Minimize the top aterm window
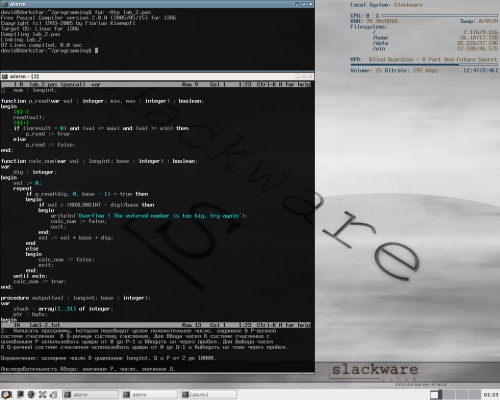 tap(297, 4)
